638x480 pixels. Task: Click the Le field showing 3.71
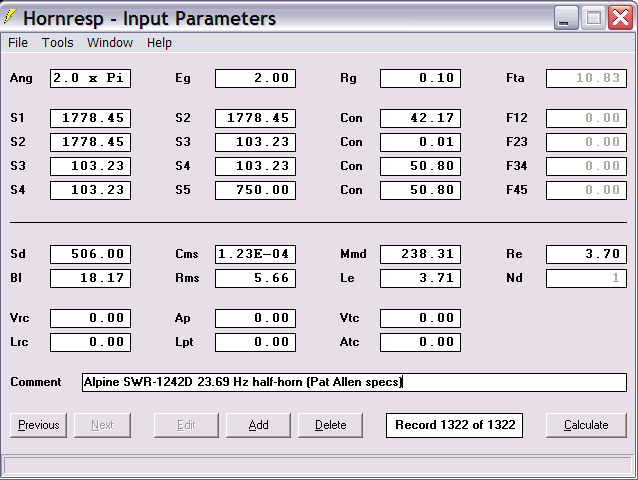[420, 278]
